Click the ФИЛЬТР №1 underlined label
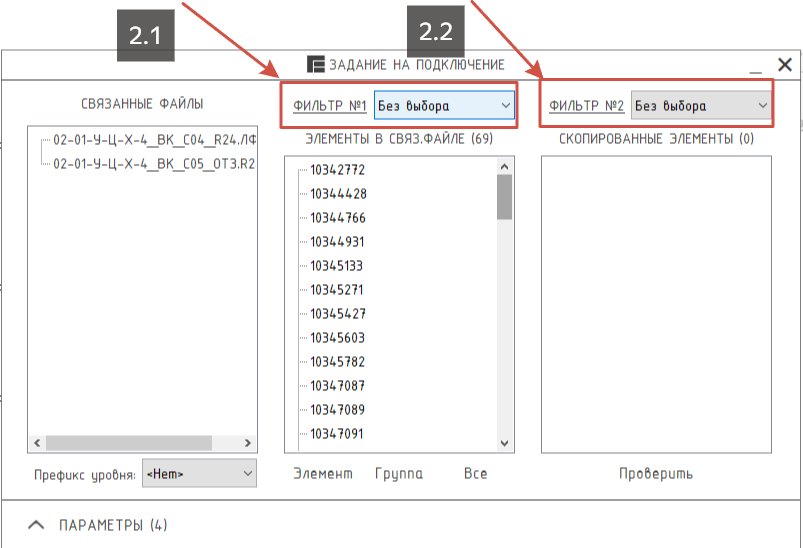The height and width of the screenshot is (548, 803). [330, 106]
